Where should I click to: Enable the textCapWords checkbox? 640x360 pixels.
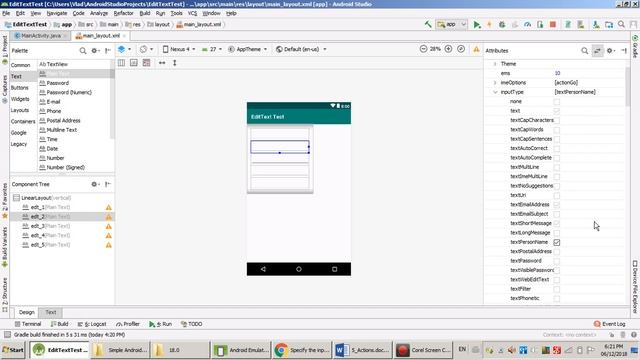(557, 130)
